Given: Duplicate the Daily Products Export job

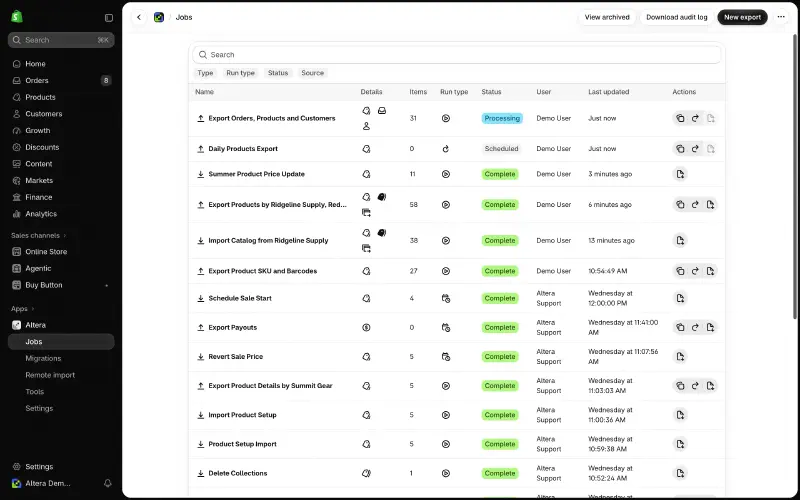Looking at the screenshot, I should click(680, 149).
